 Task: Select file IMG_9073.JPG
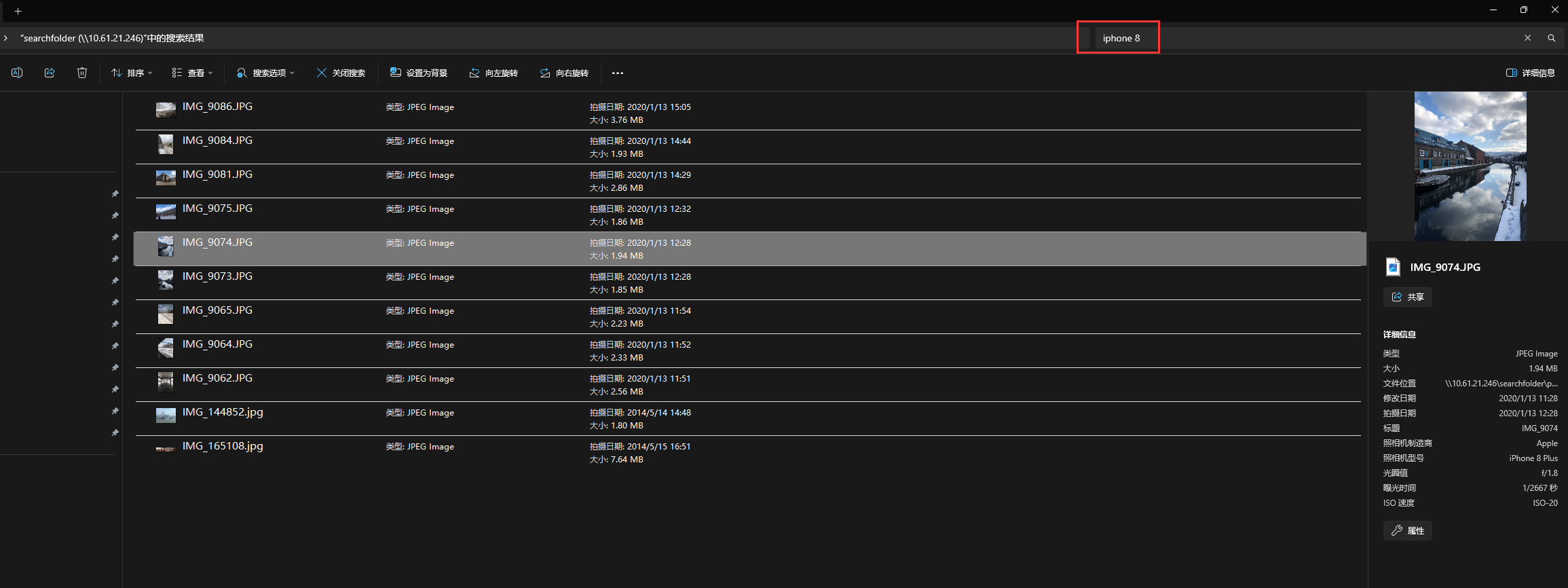748,282
